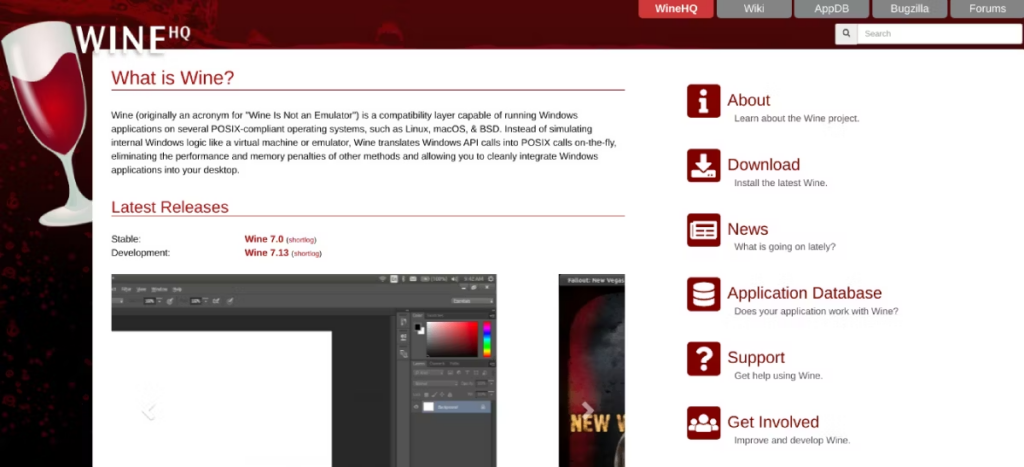The width and height of the screenshot is (1024, 467).
Task: Open shortlog link for Wine 7.13
Action: click(x=306, y=253)
